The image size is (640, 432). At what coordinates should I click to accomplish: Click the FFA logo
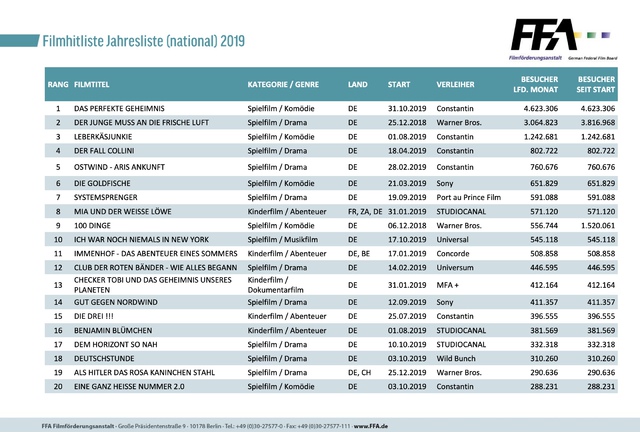[564, 40]
